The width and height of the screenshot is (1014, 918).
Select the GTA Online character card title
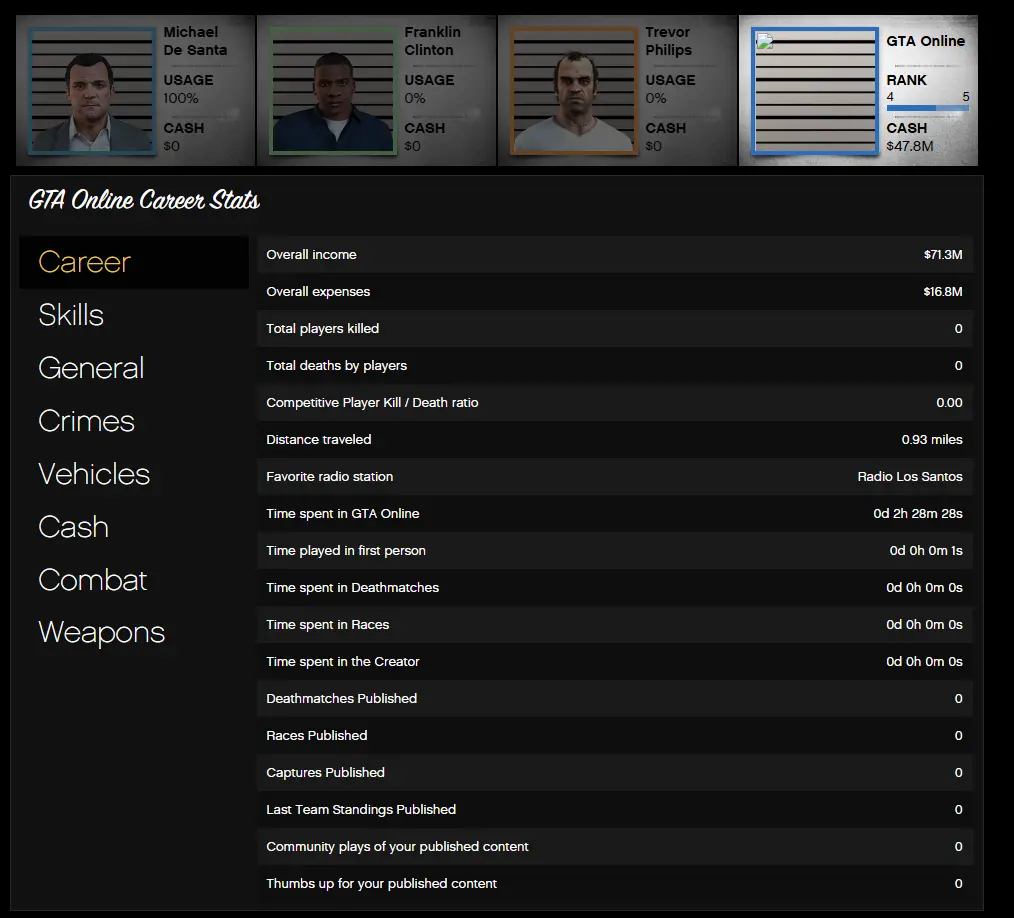925,41
